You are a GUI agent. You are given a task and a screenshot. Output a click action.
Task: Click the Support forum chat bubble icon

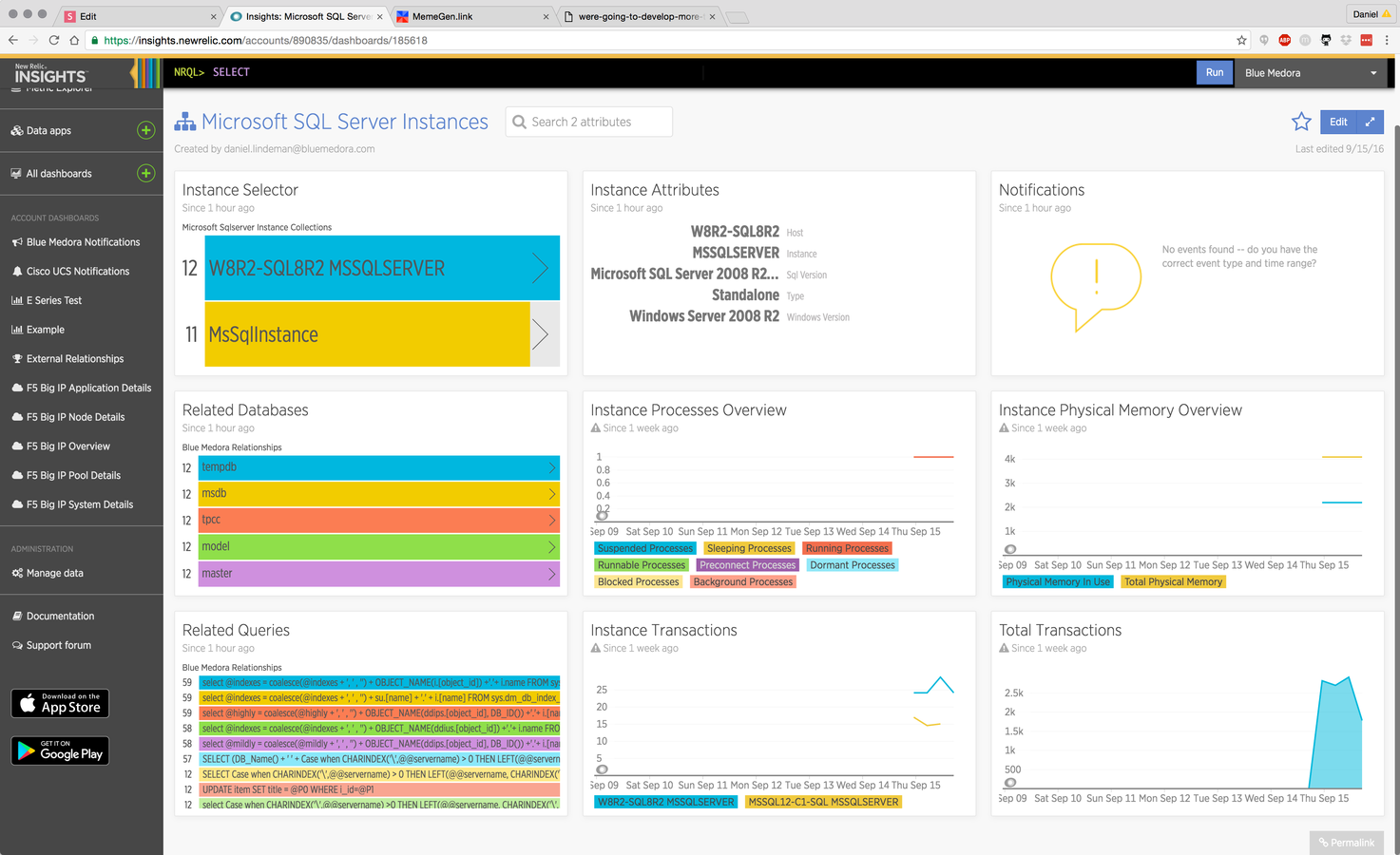pyautogui.click(x=17, y=645)
